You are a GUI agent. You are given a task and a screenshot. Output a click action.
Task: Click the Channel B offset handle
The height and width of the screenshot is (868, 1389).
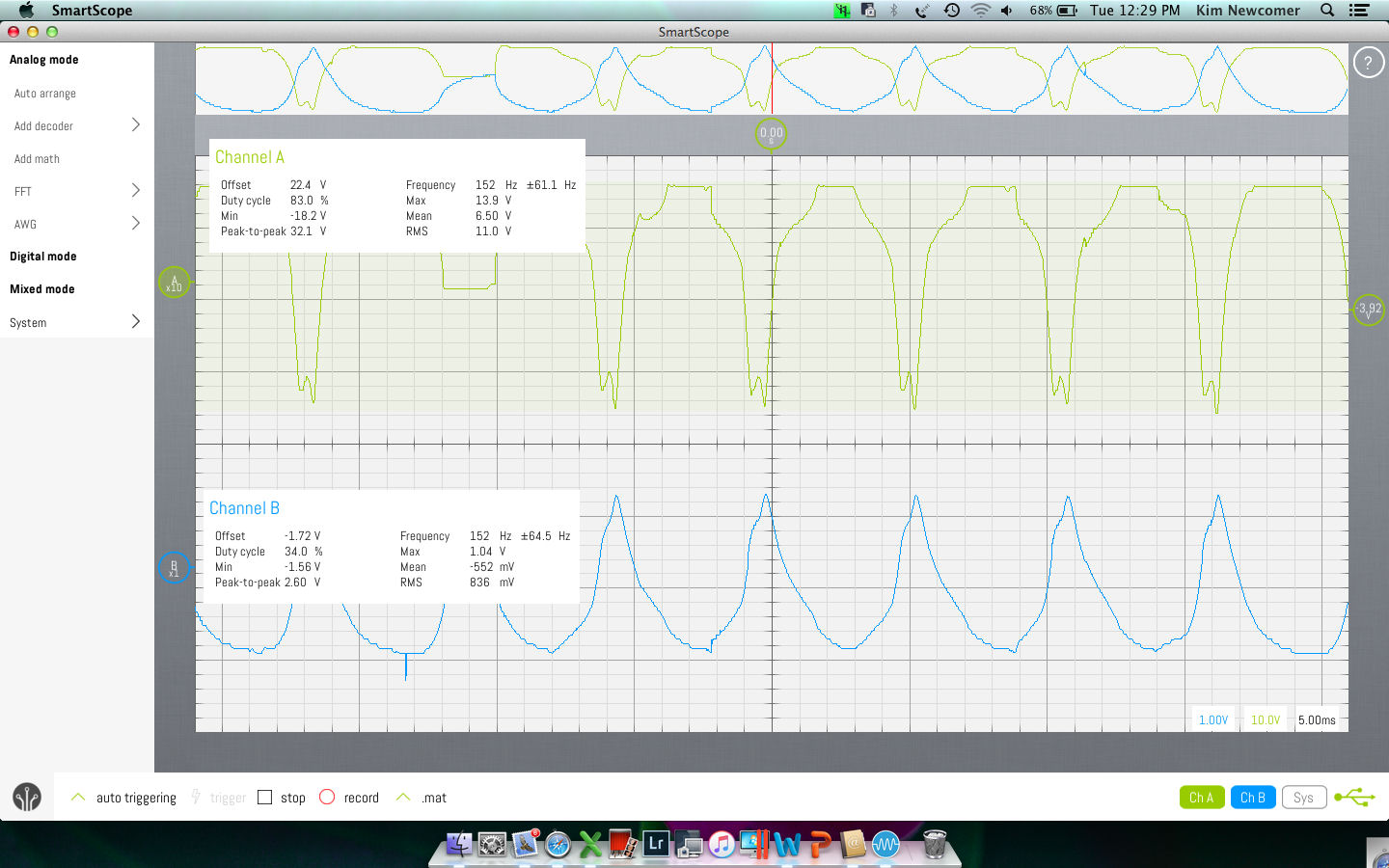click(x=174, y=568)
